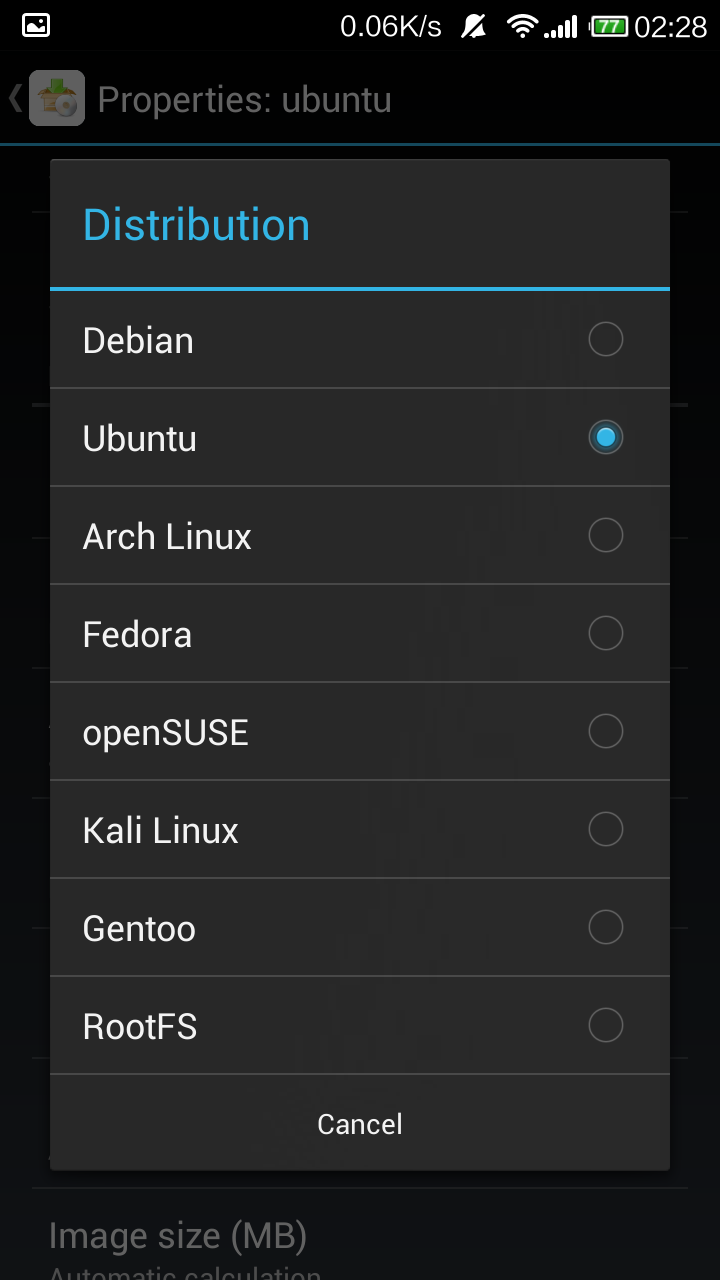Image resolution: width=720 pixels, height=1280 pixels.
Task: Tap the muted notifications bell icon
Action: 473,26
